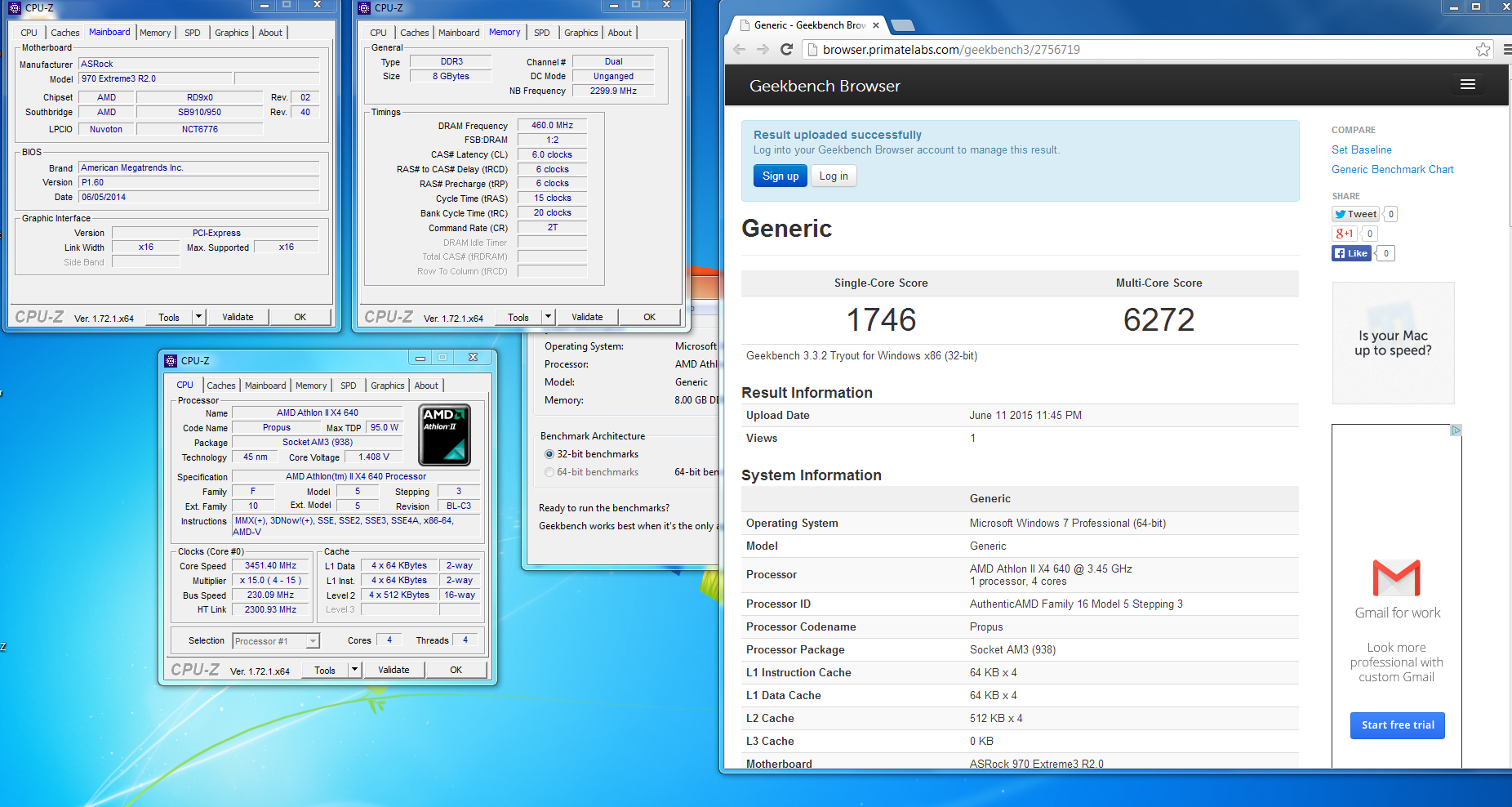Open the SPD tab in the Mainboard window
The height and width of the screenshot is (807, 1512).
(x=193, y=33)
